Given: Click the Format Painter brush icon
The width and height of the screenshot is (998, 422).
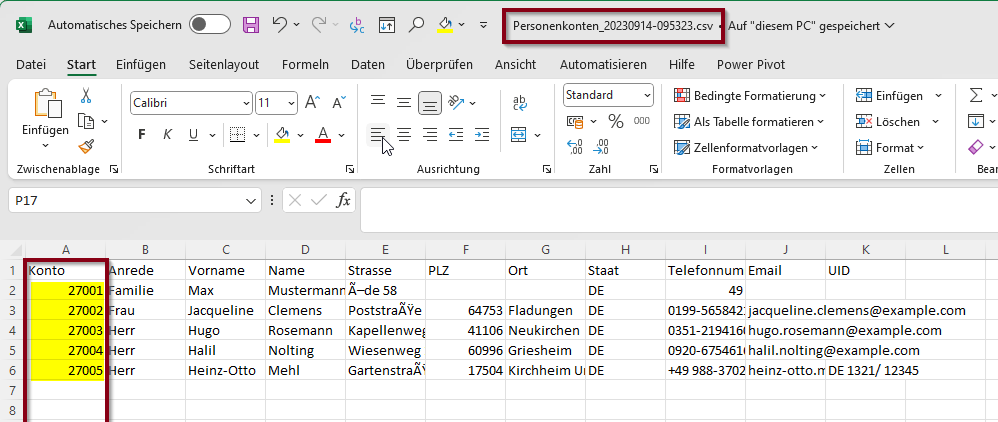Looking at the screenshot, I should coord(86,146).
